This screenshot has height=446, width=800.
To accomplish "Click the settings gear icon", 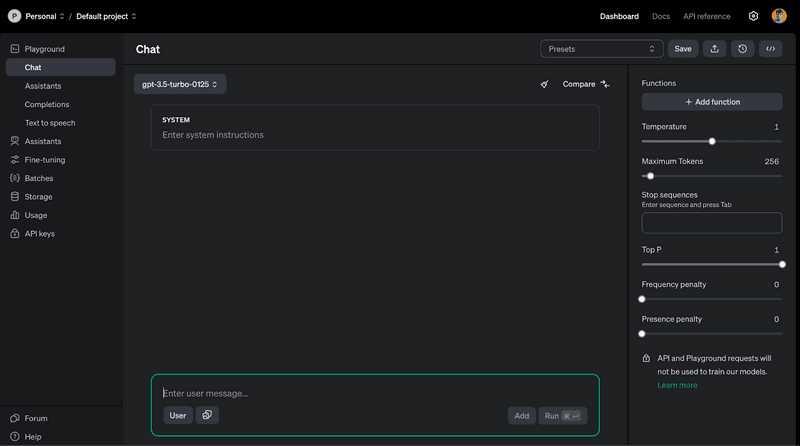I will [753, 16].
